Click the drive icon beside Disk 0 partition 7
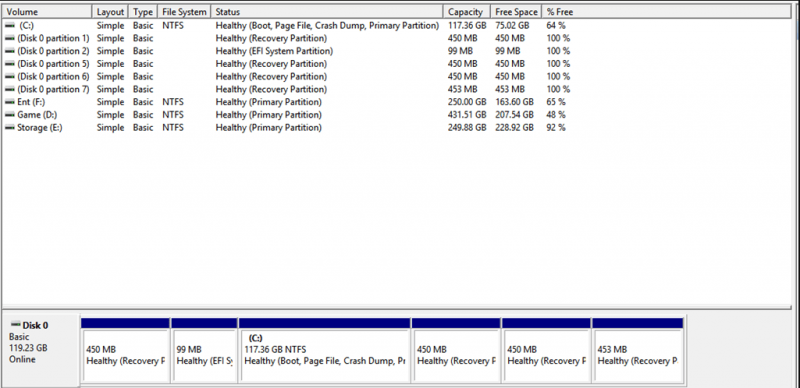Screen dimensions: 800x388 (x=10, y=89)
